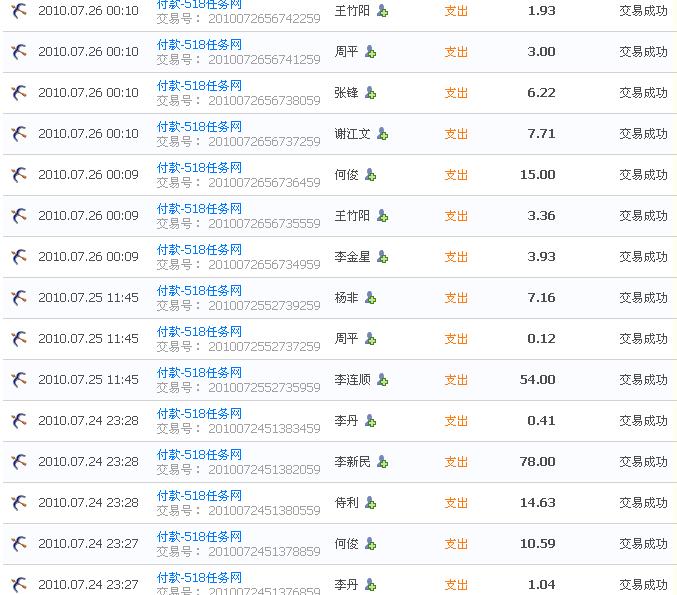Click add-contact icon next to 谢江文
This screenshot has height=595, width=677.
[x=382, y=134]
